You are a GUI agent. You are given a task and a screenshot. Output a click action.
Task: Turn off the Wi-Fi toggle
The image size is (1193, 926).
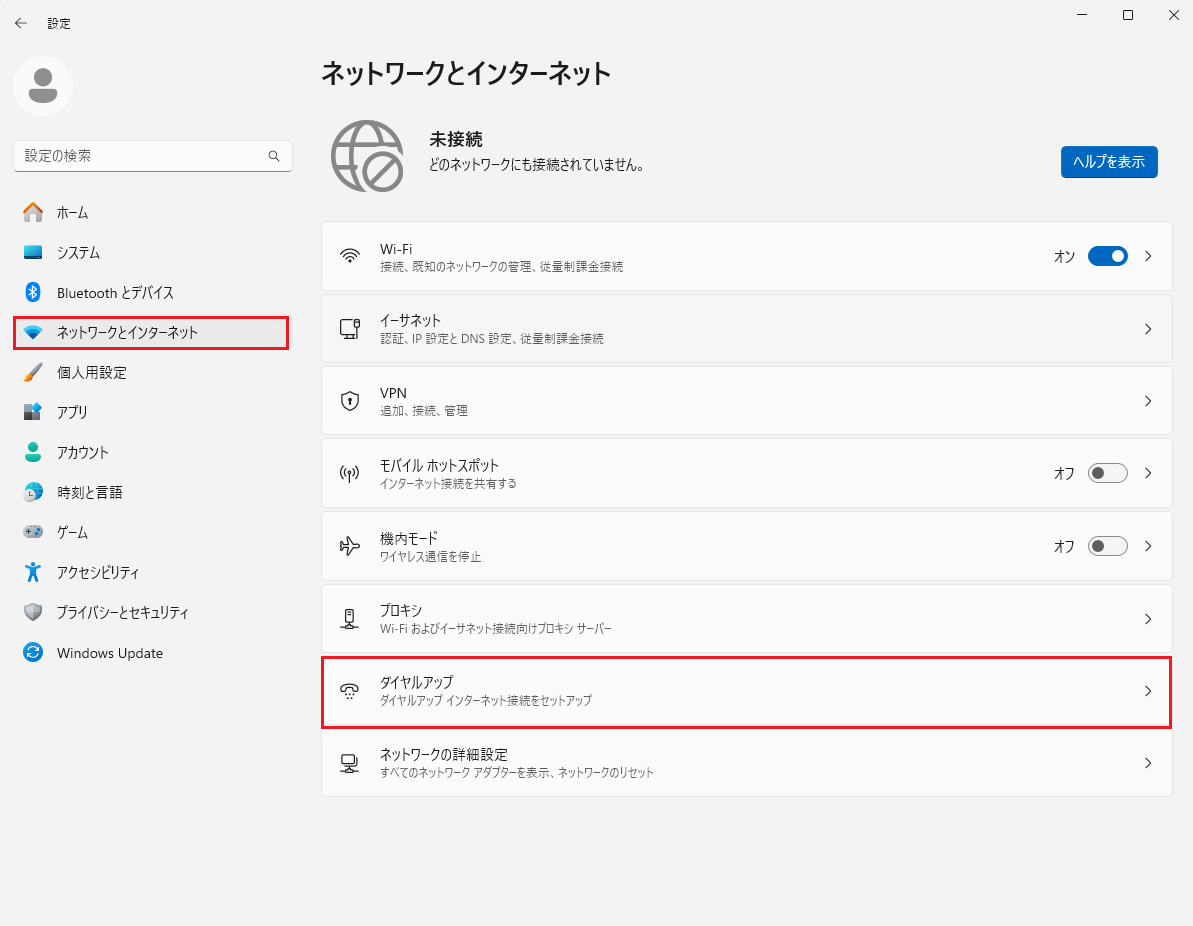[1107, 256]
